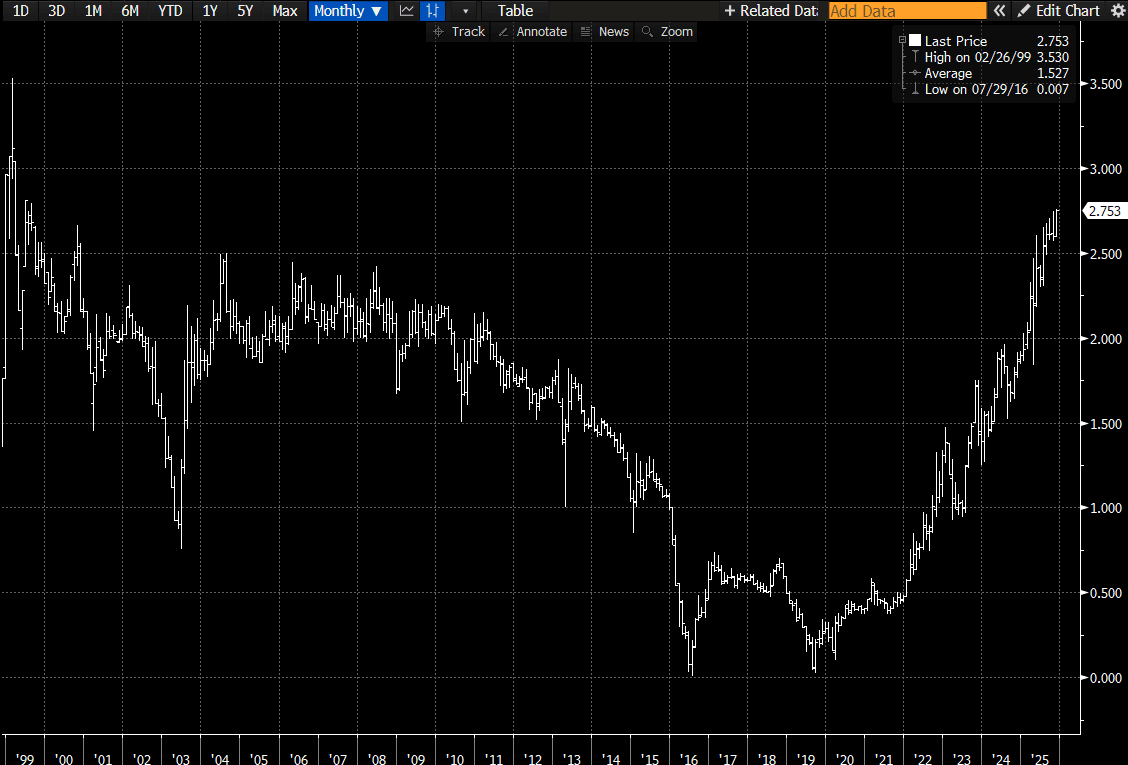Click the Last Price white color swatch
Image resolution: width=1128 pixels, height=765 pixels.
click(915, 41)
